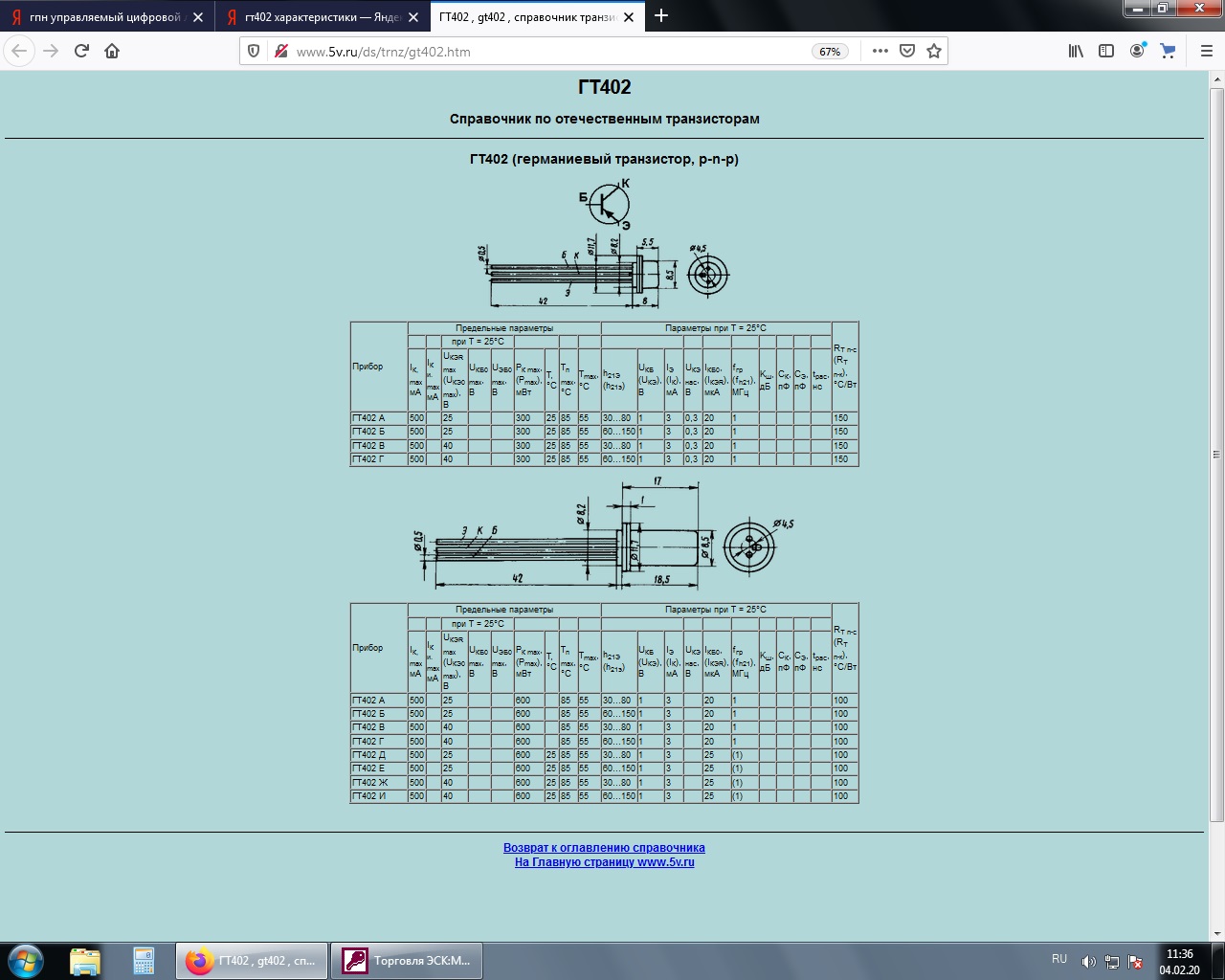Save page to Pocket
Screen dimensions: 1225x980
pos(907,52)
